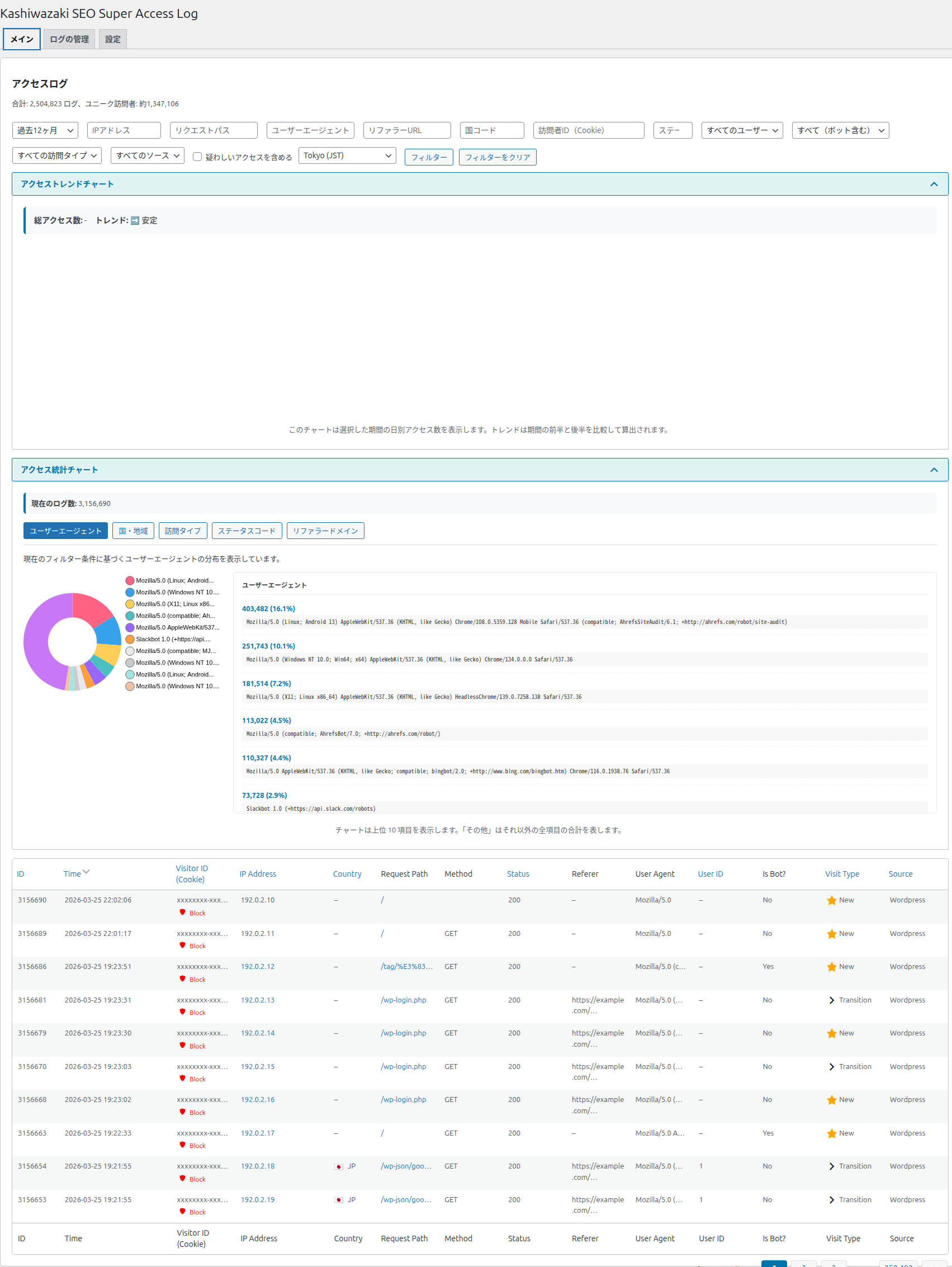This screenshot has height=1267, width=952.
Task: Click the blue Mozilla/5.0 (Windows NT 10 legend swatch
Action: (x=130, y=592)
